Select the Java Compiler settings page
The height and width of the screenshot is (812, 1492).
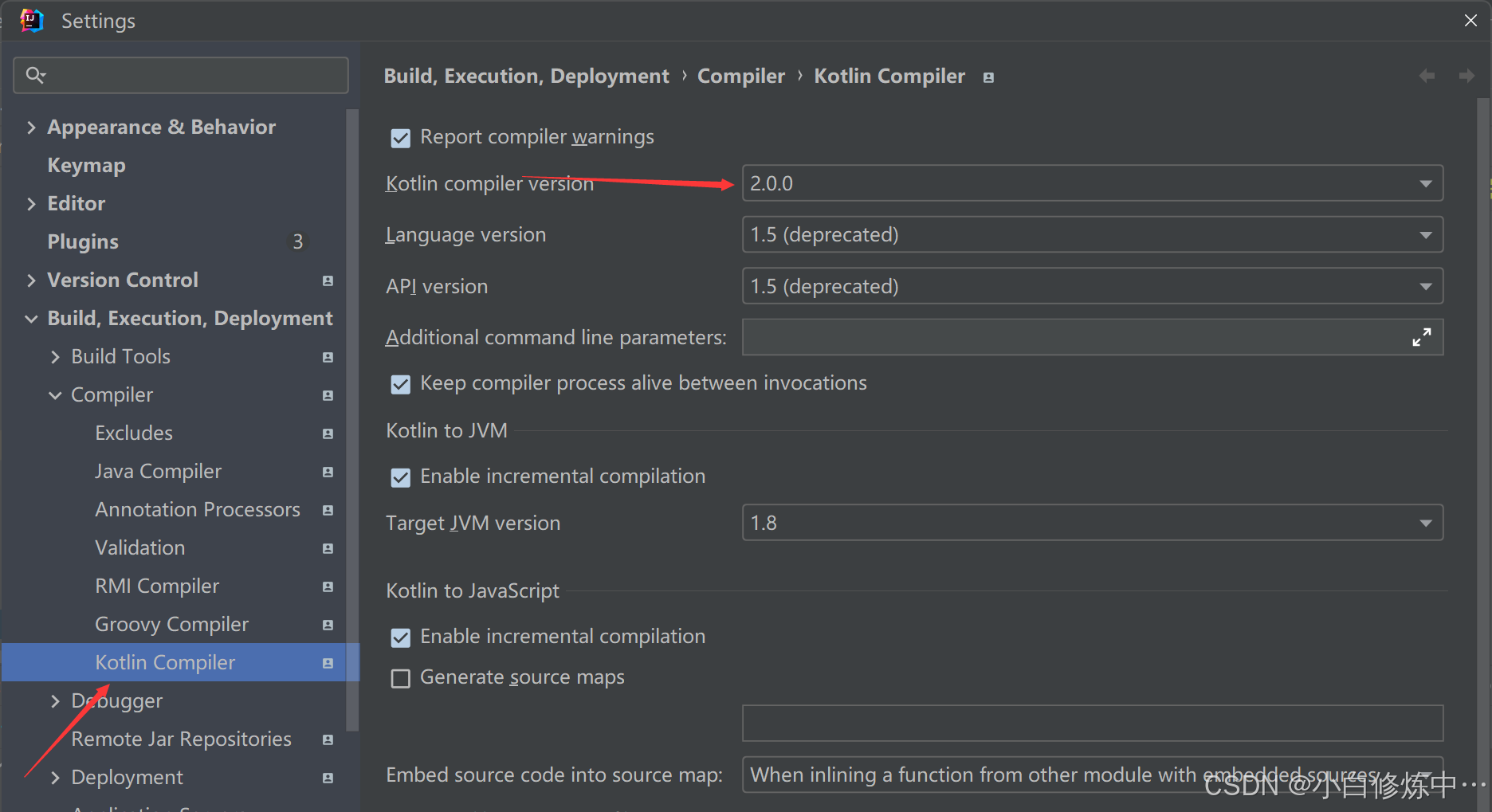[158, 470]
